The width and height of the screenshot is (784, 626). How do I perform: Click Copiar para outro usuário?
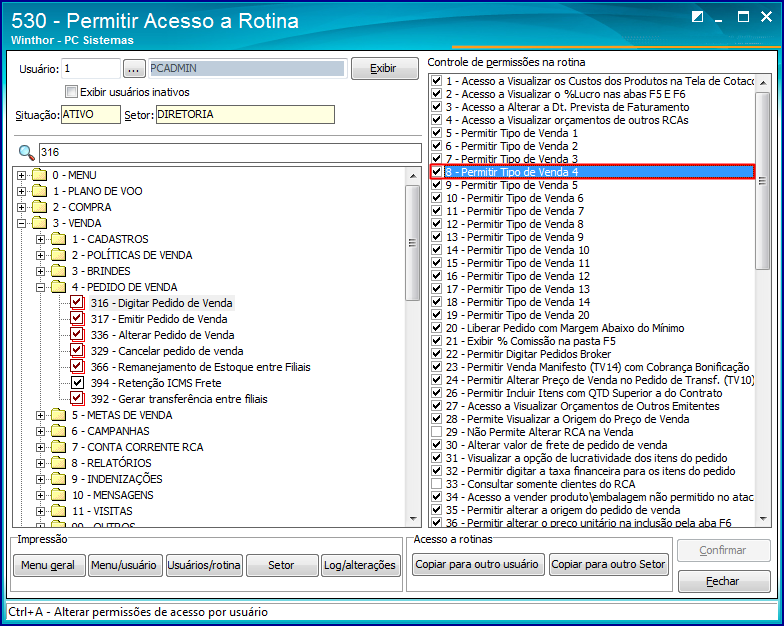coord(478,564)
